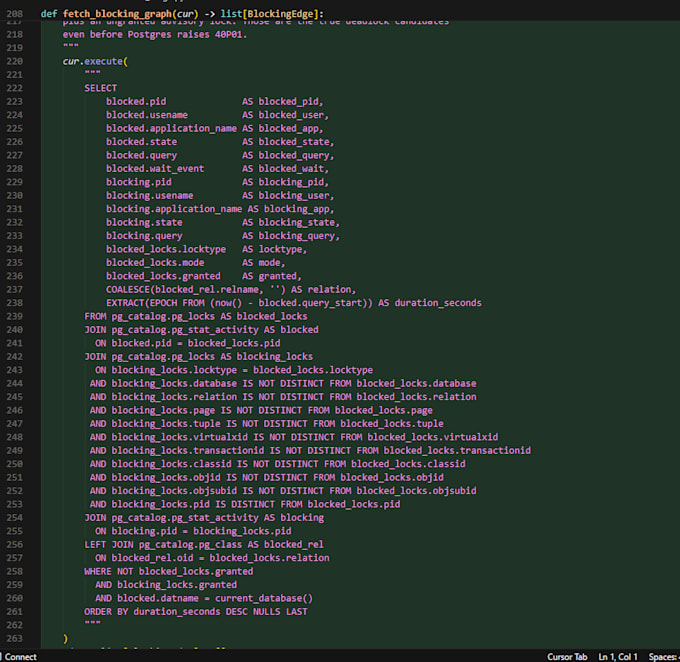Screen dimensions: 680x662
Task: Select line number 220 in the gutter
Action: point(14,61)
